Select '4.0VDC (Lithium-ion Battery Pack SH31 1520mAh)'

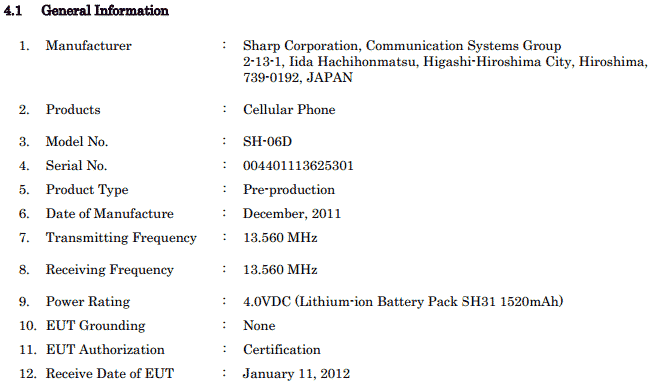click(403, 301)
